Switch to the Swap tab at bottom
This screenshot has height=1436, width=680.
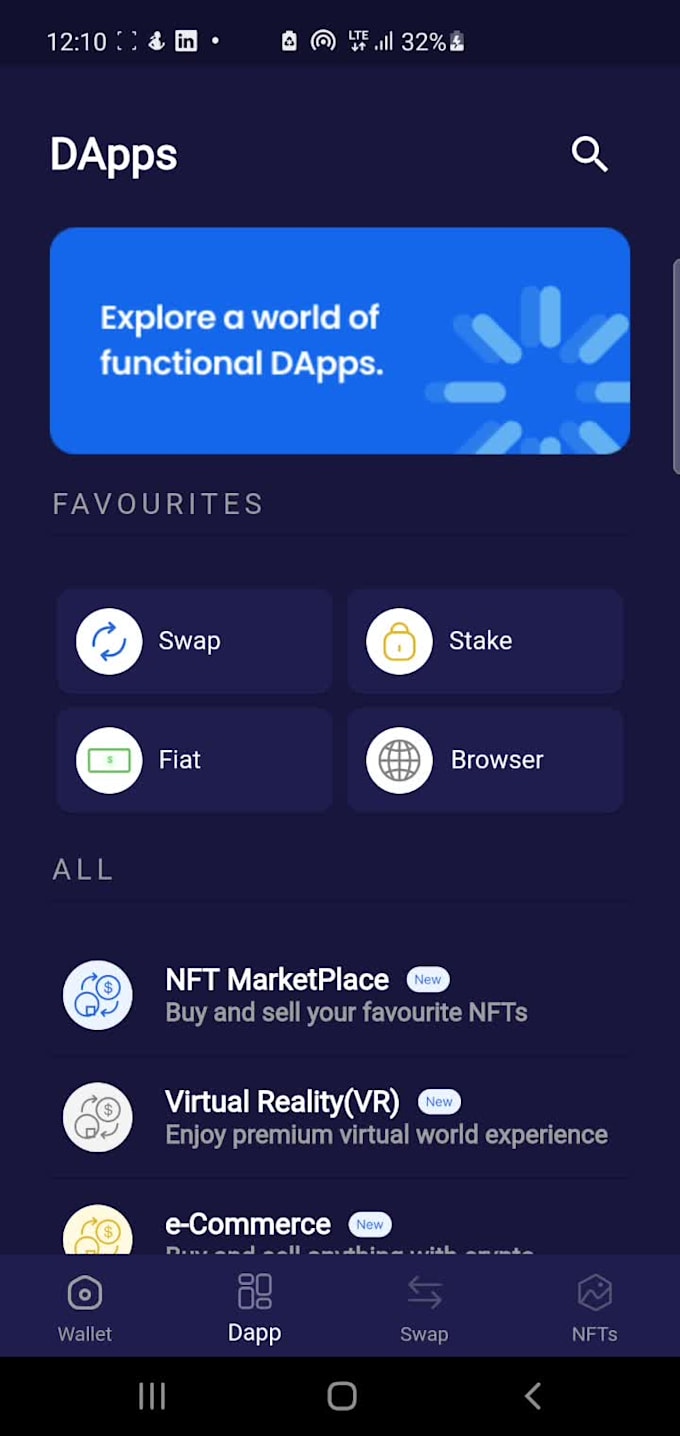tap(425, 1307)
